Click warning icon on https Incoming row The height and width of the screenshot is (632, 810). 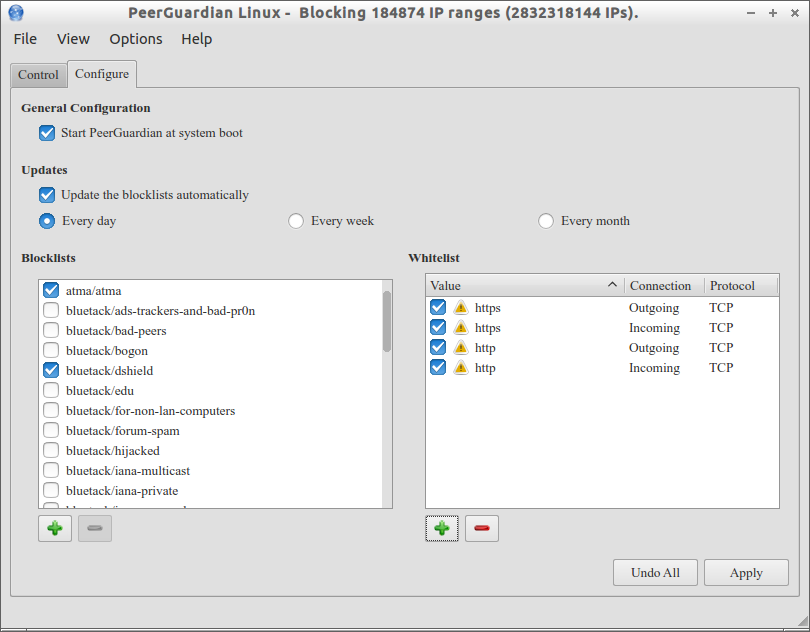coord(461,328)
